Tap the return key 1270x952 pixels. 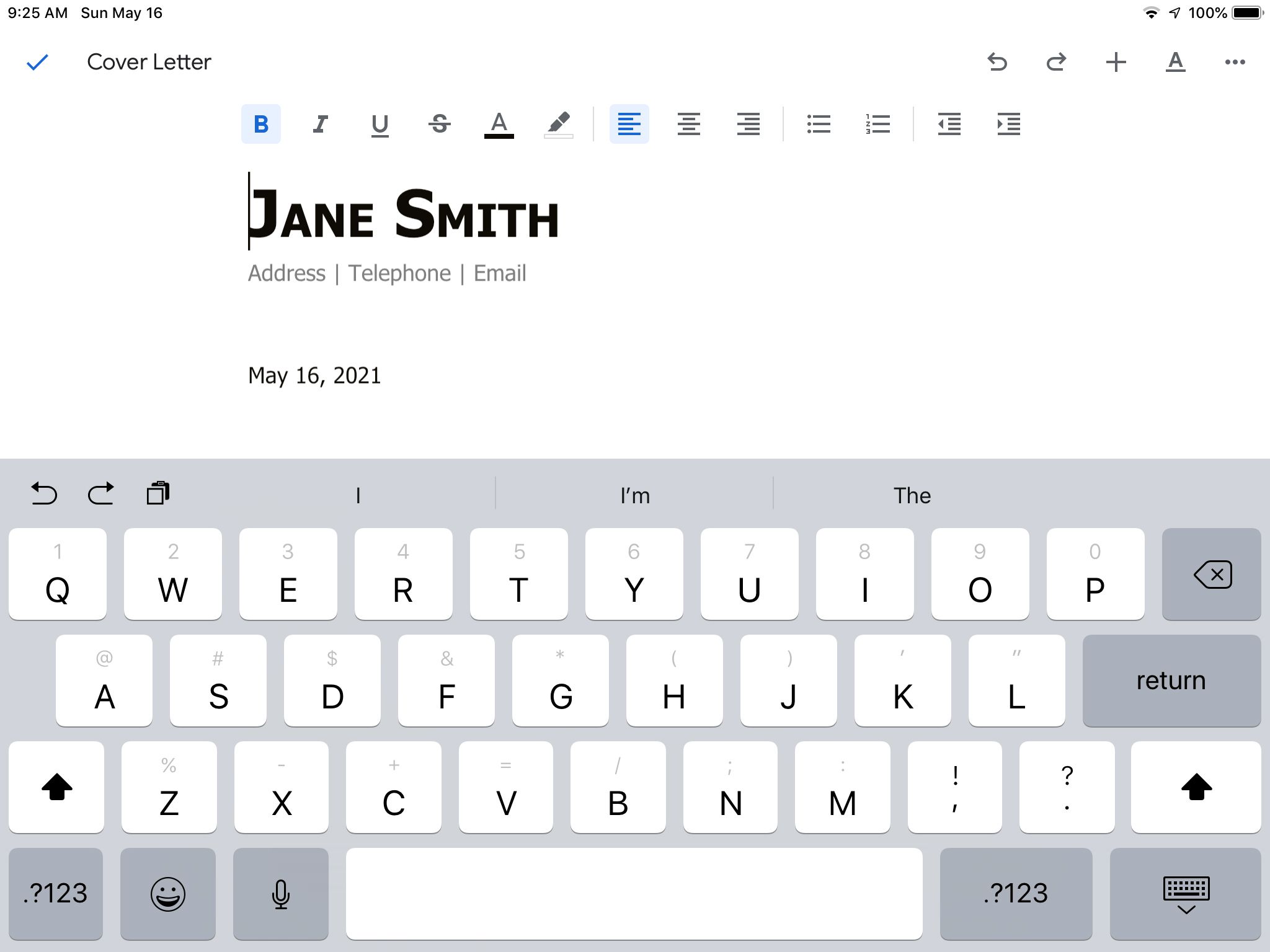coord(1171,681)
